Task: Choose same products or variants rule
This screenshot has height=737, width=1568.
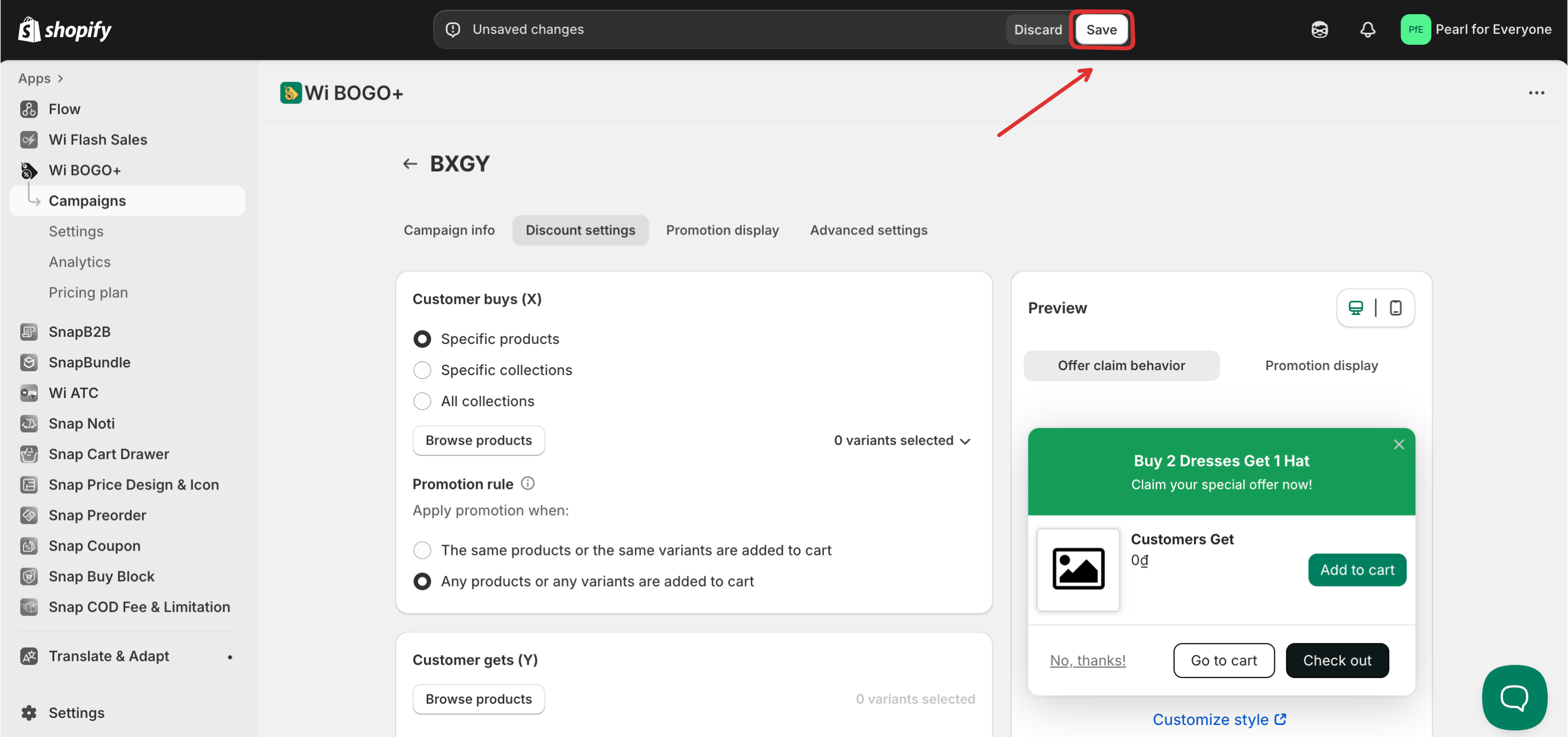Action: pyautogui.click(x=422, y=551)
